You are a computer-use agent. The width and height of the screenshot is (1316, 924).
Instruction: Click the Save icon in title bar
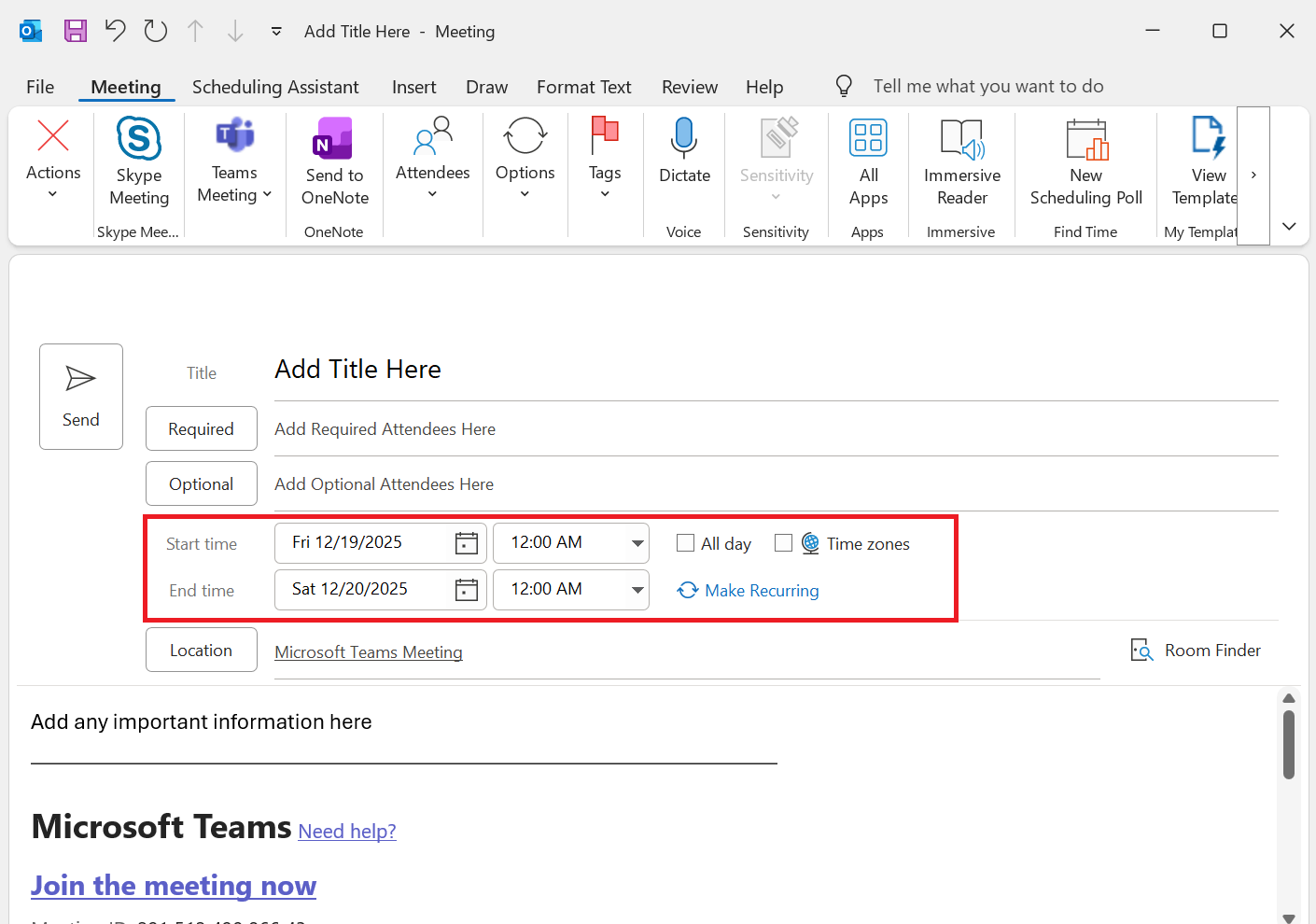pyautogui.click(x=76, y=31)
